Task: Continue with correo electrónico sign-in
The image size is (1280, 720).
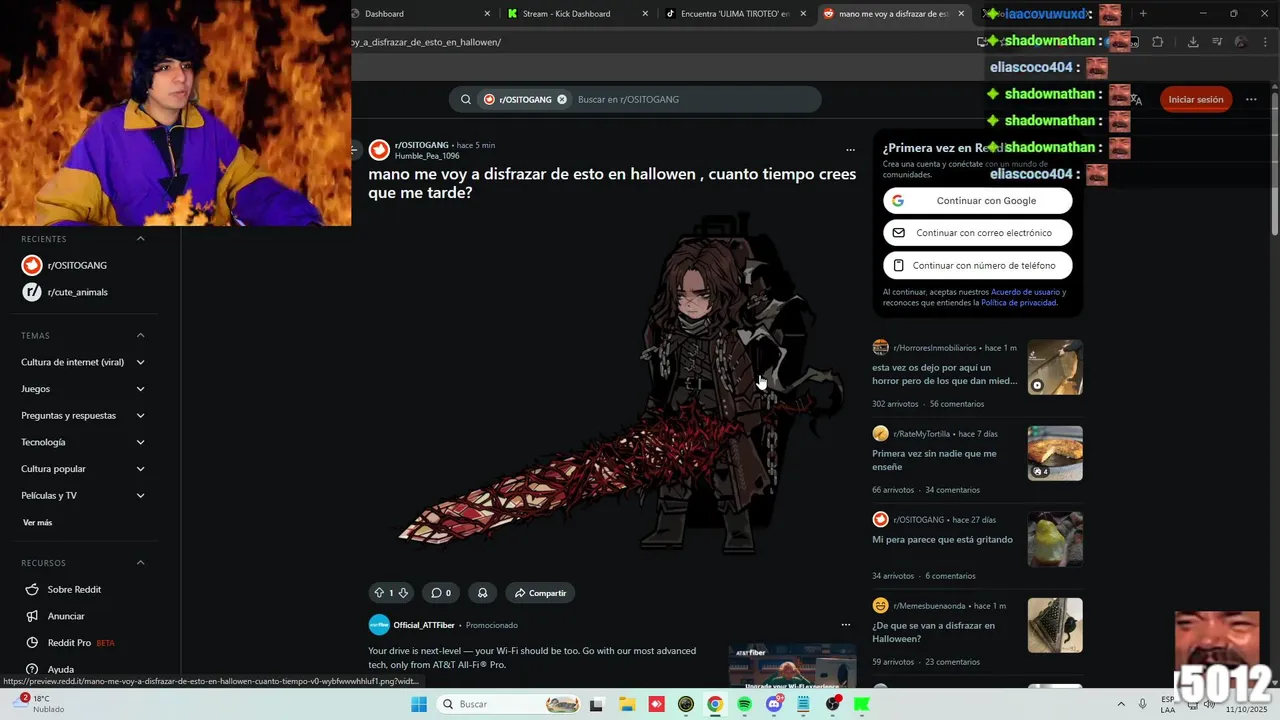Action: (x=977, y=232)
